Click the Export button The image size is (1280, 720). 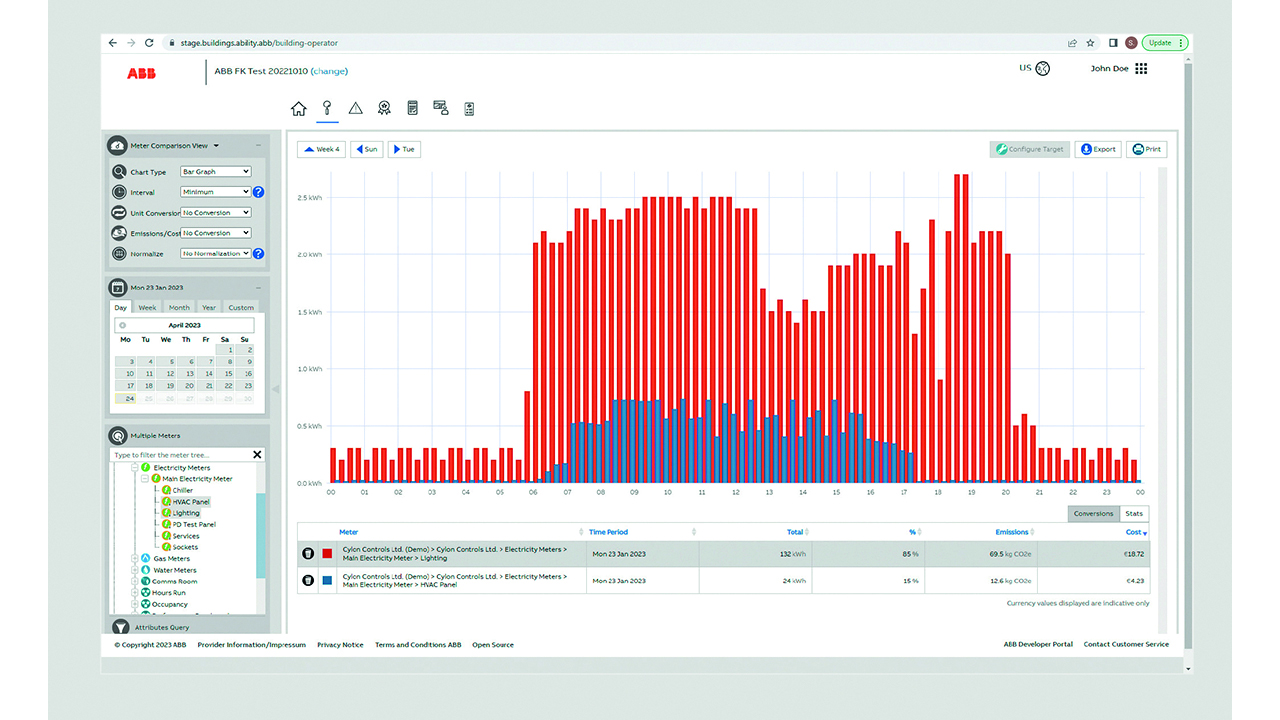(x=1097, y=149)
